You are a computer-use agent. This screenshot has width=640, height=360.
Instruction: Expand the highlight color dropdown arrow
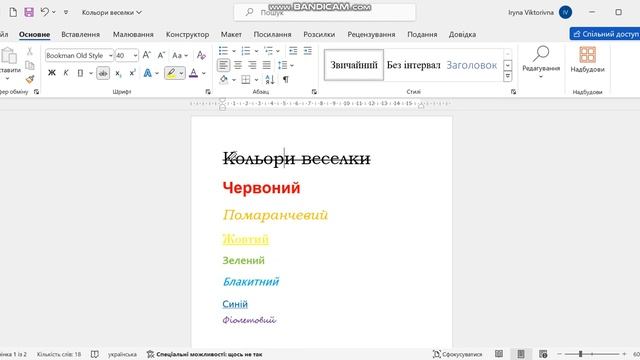[x=181, y=73]
